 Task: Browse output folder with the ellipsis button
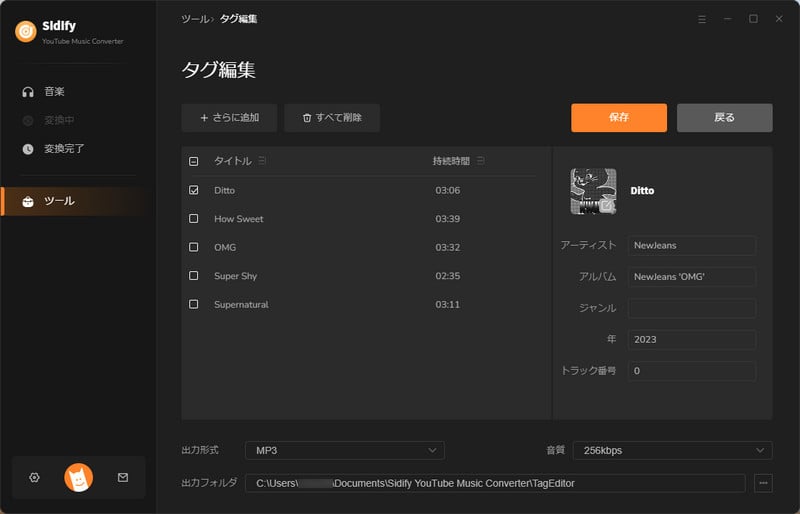click(763, 483)
